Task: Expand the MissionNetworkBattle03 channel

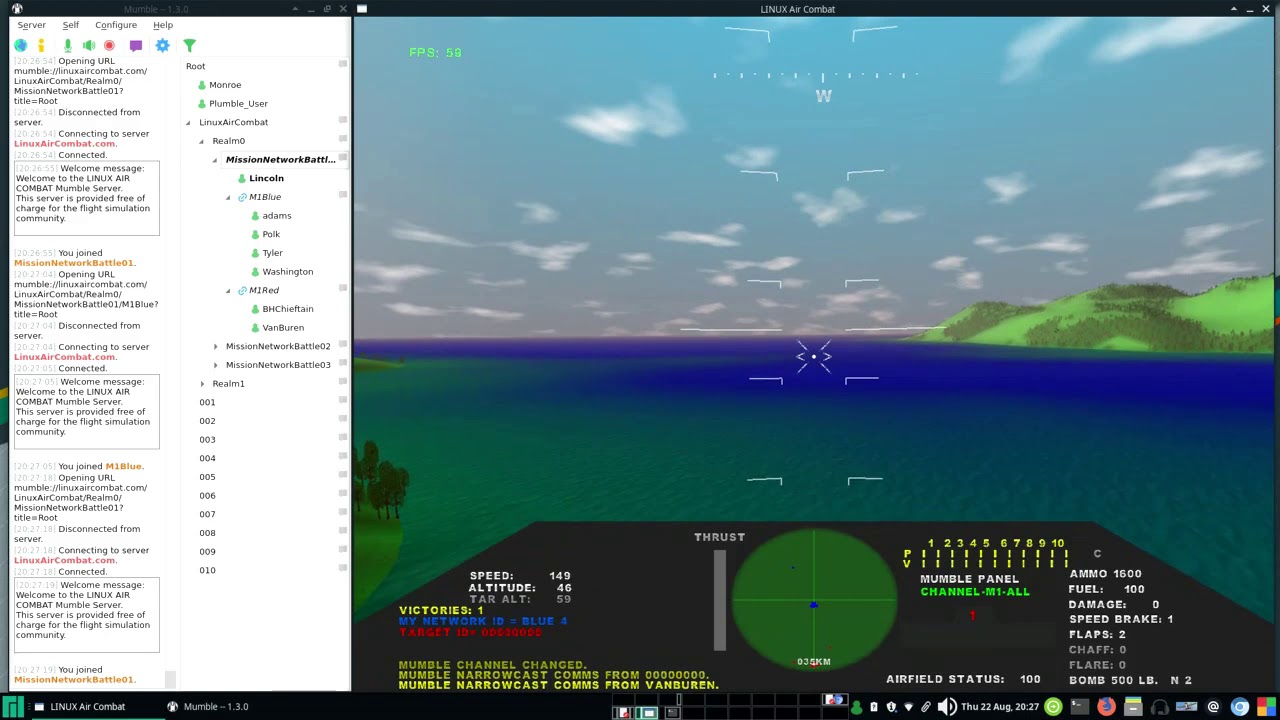Action: pyautogui.click(x=215, y=365)
